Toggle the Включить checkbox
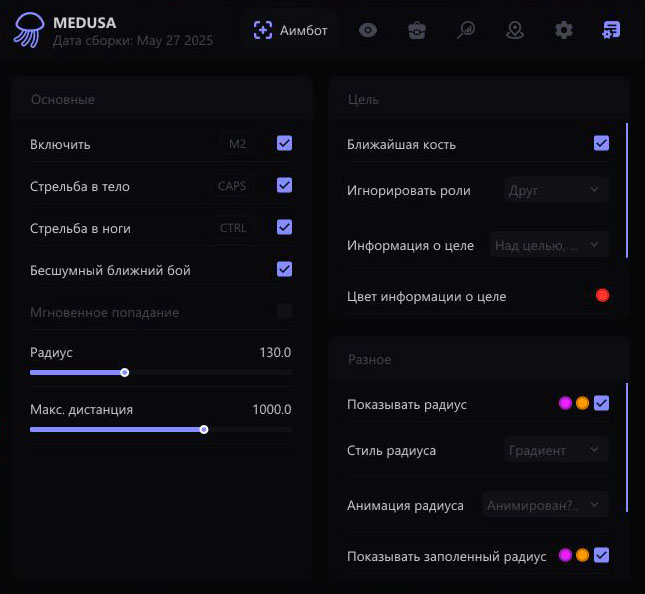The width and height of the screenshot is (645, 594). click(x=285, y=143)
